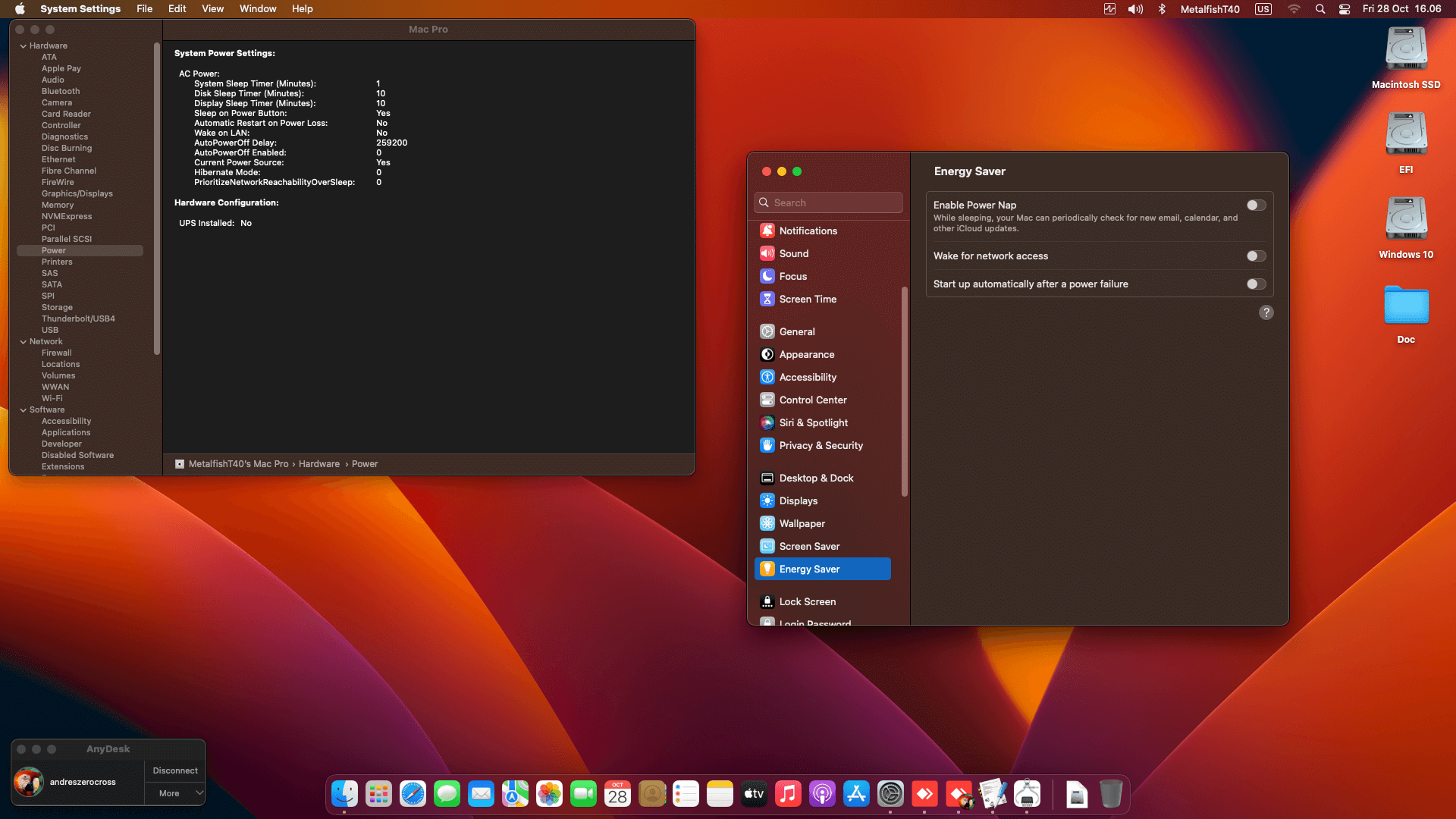Collapse the Hardware tree section
Viewport: 1456px width, 819px height.
[x=23, y=46]
